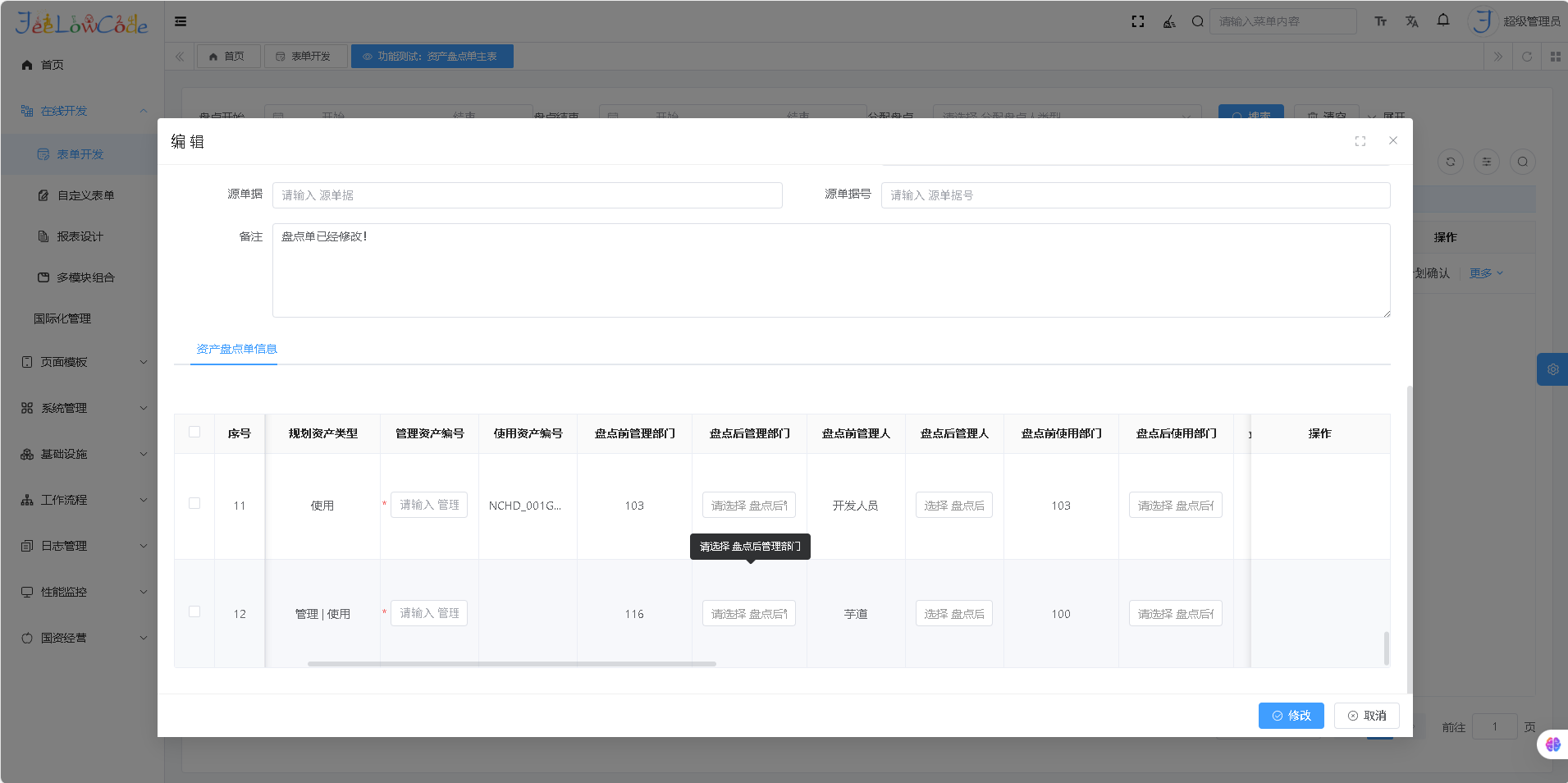This screenshot has height=783, width=1568.
Task: Toggle fullscreen mode icon in top bar
Action: click(x=1137, y=21)
